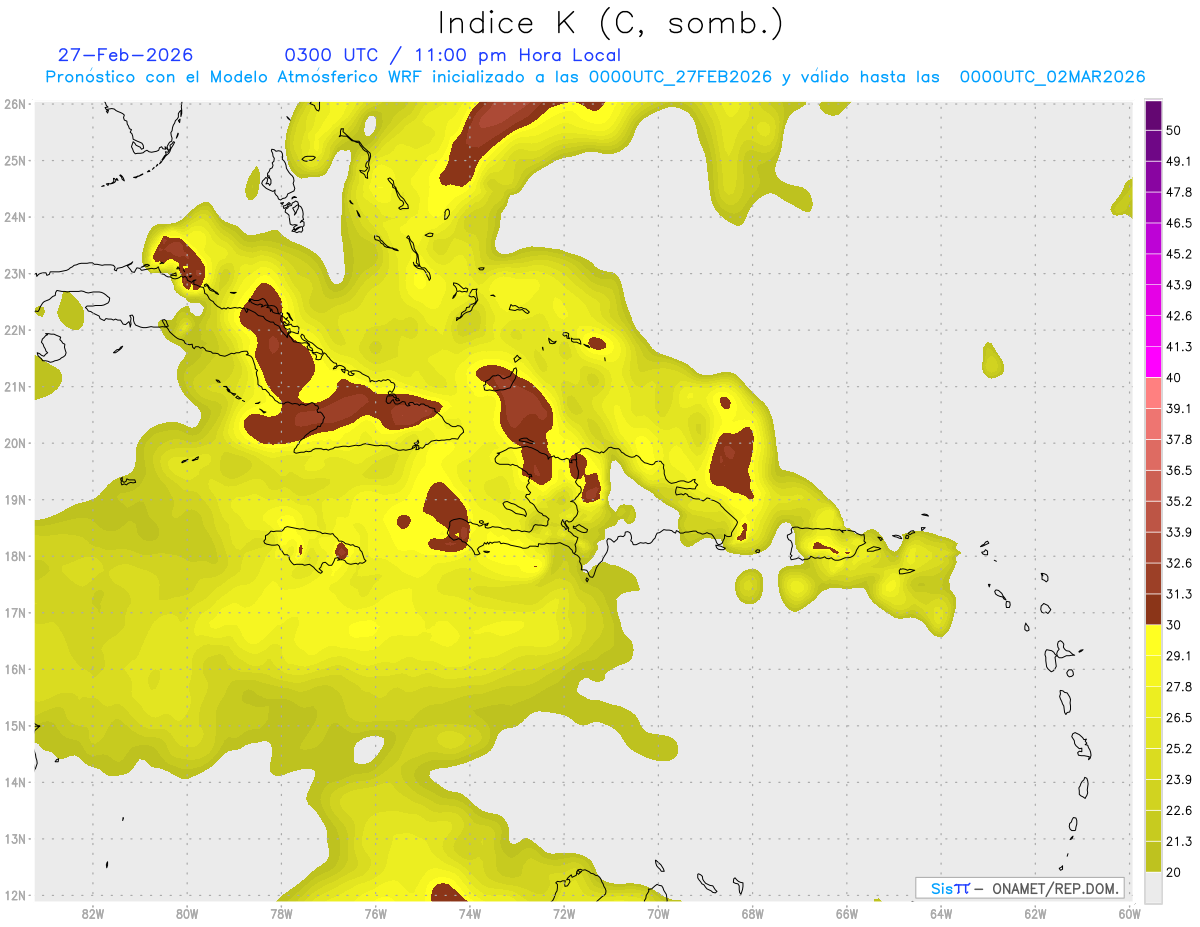Viewport: 1200px width, 927px height.
Task: Click the colorbar value "22.6"
Action: coord(1179,811)
